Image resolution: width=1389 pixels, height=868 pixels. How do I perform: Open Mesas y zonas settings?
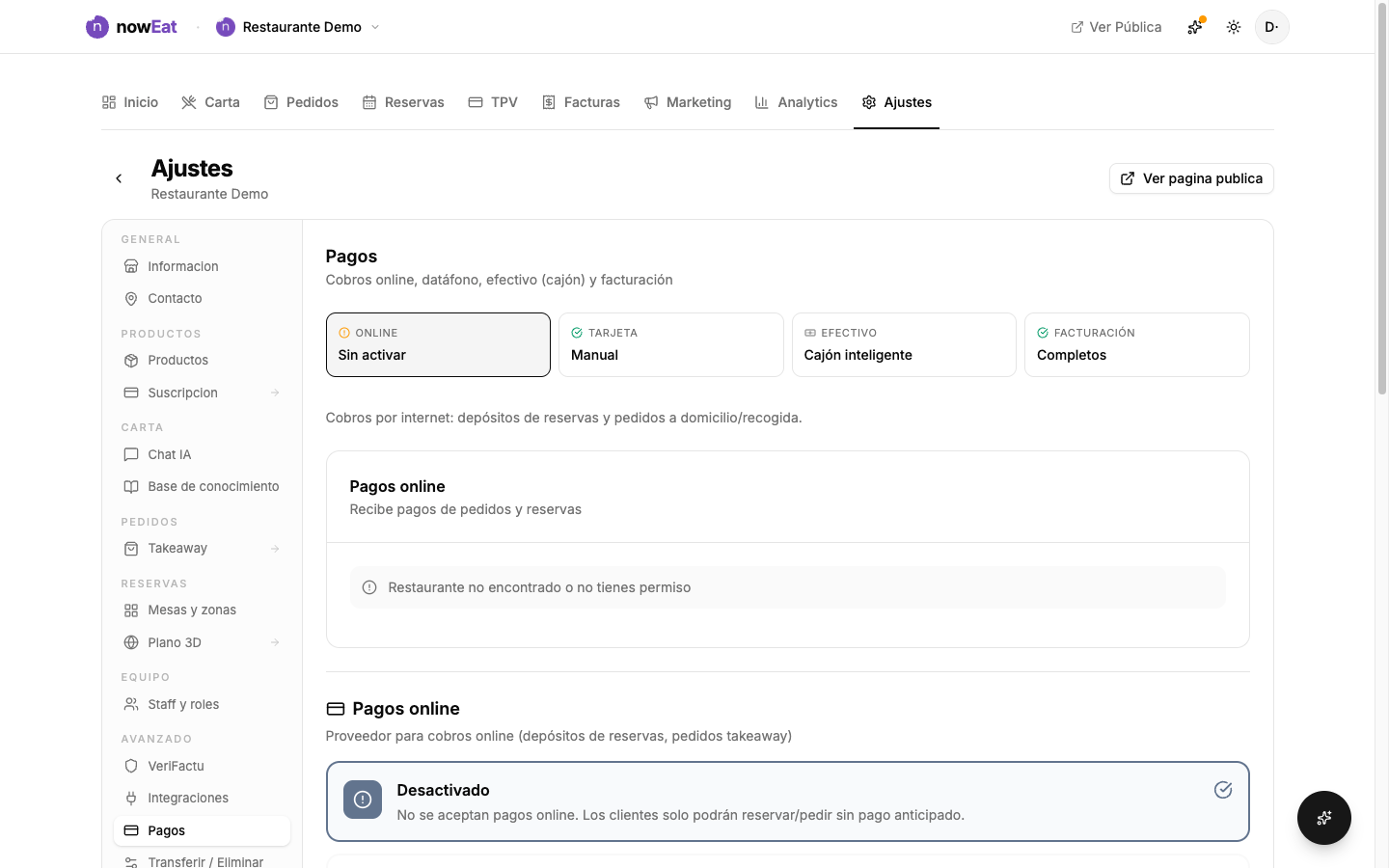pos(202,610)
